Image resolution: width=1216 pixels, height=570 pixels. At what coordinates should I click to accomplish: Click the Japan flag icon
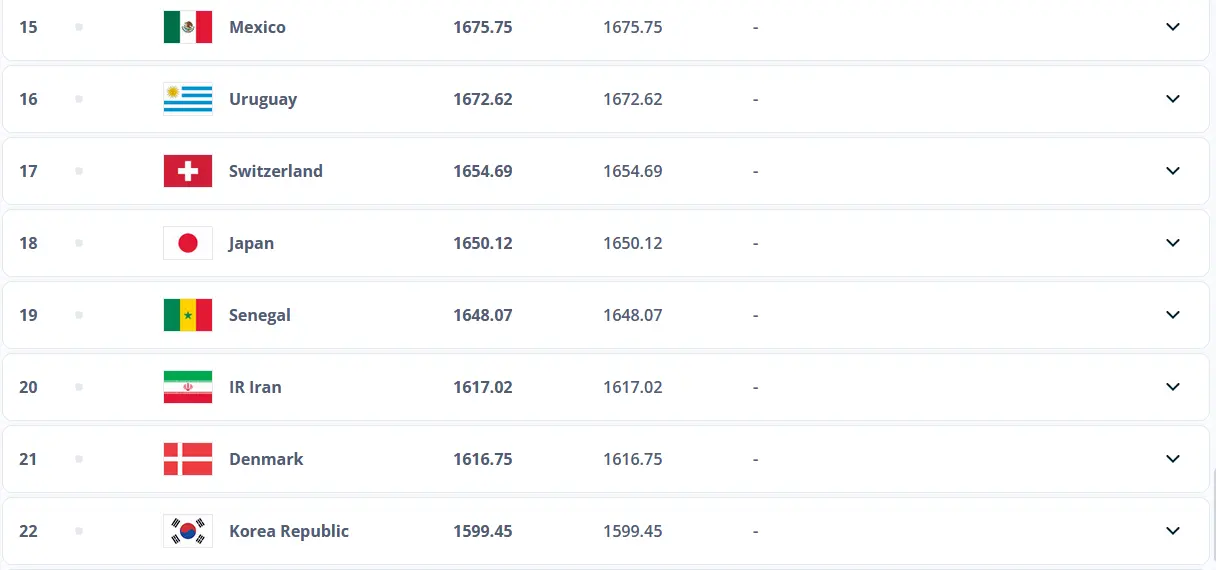click(188, 243)
